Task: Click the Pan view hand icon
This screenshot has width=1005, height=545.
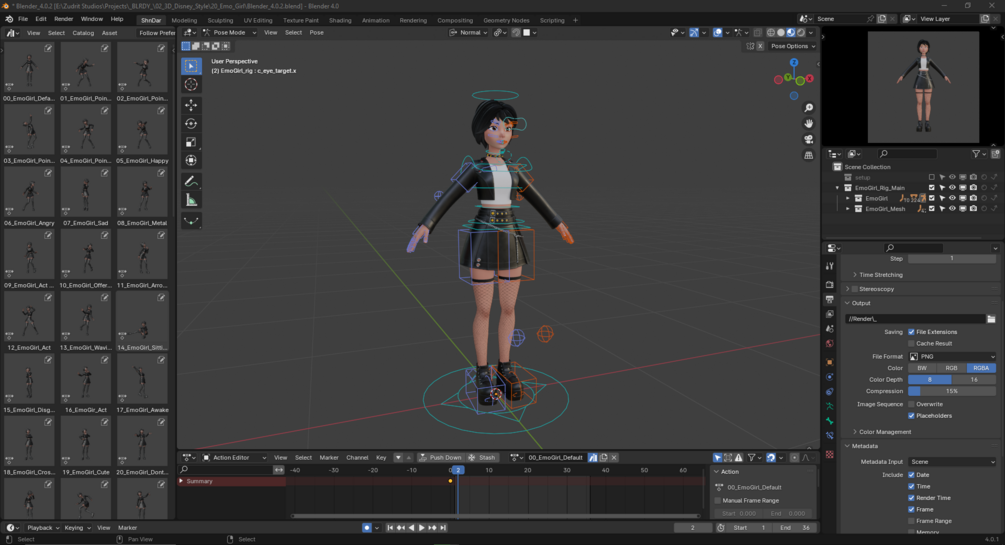Action: point(809,123)
